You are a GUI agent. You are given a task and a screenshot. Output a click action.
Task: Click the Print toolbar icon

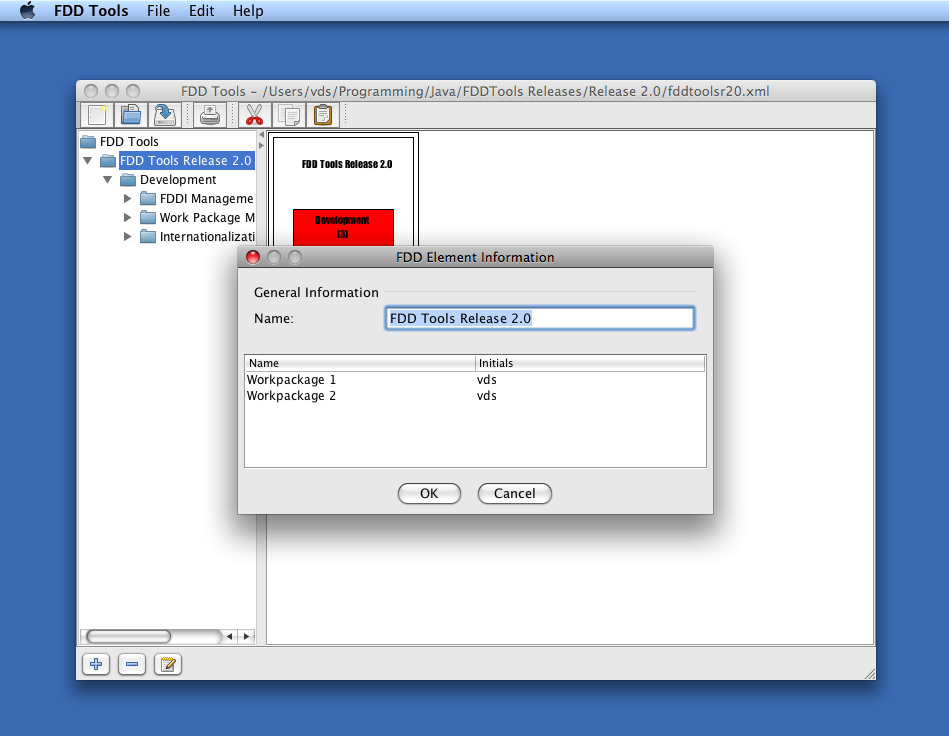(210, 115)
